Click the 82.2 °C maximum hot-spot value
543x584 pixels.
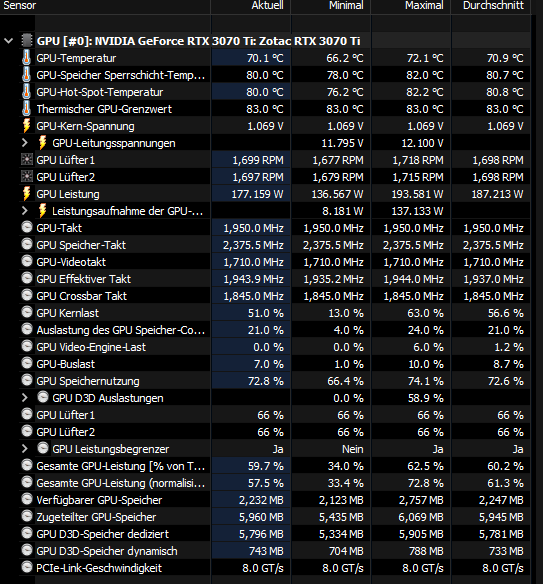tap(425, 92)
